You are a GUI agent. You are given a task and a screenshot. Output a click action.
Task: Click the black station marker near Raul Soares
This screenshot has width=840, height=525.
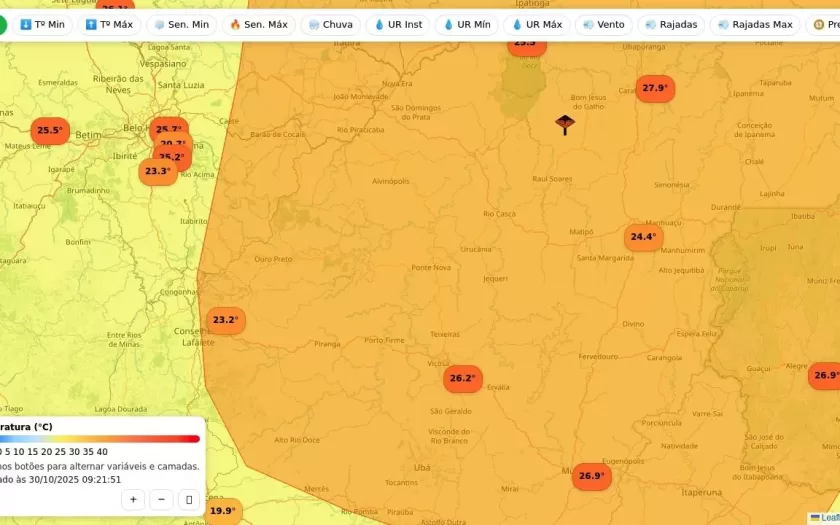pyautogui.click(x=565, y=124)
